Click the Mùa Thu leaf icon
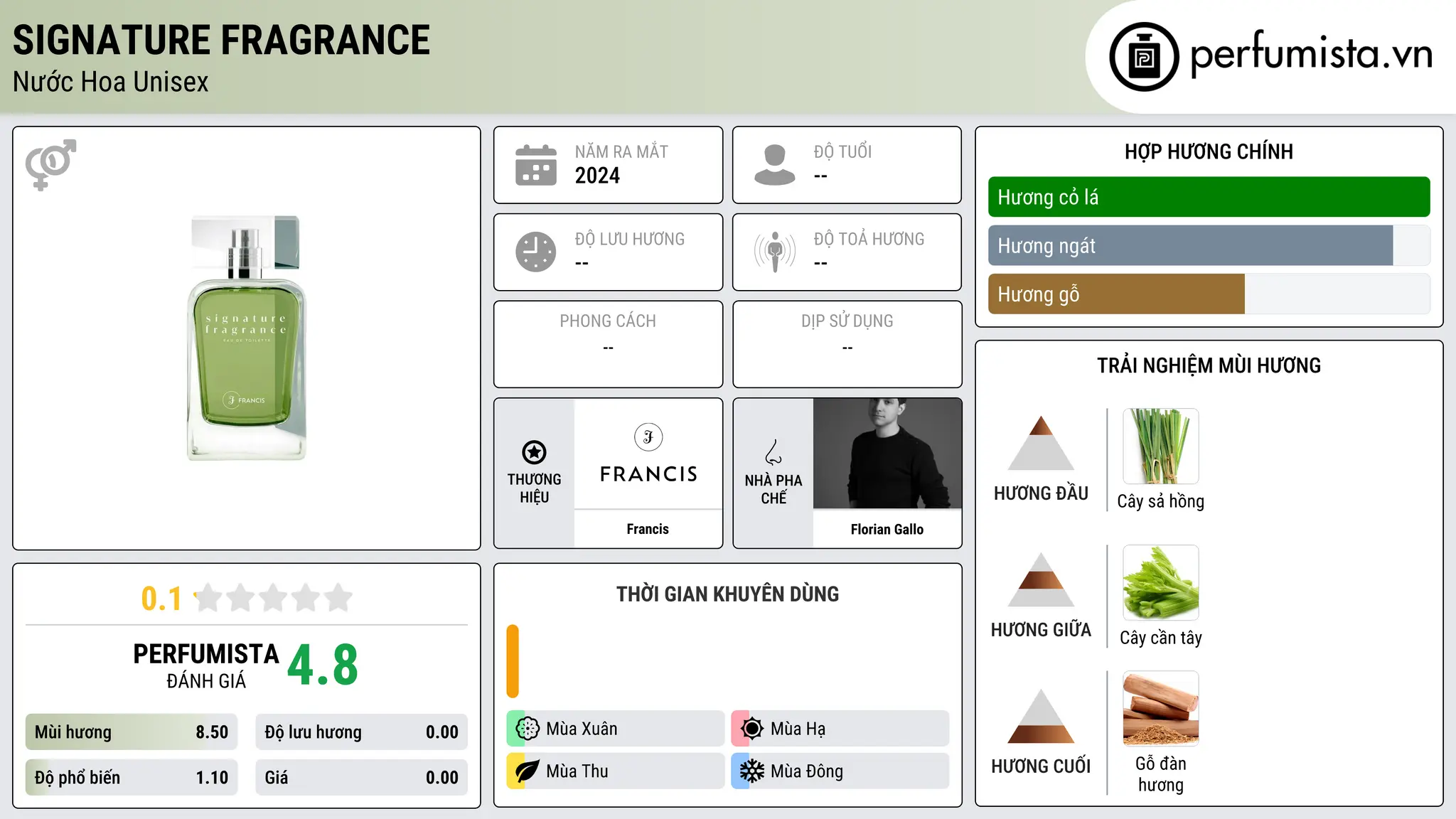Screen dimensions: 1456x819 527,771
